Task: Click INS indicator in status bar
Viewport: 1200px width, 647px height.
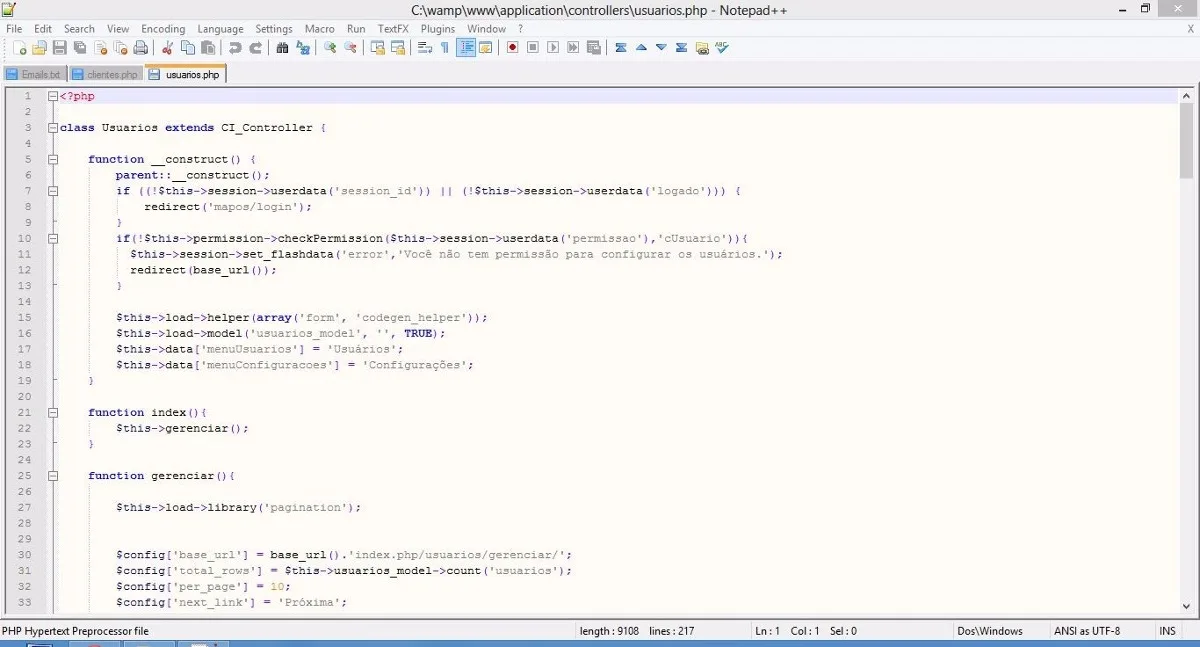Action: (1167, 631)
